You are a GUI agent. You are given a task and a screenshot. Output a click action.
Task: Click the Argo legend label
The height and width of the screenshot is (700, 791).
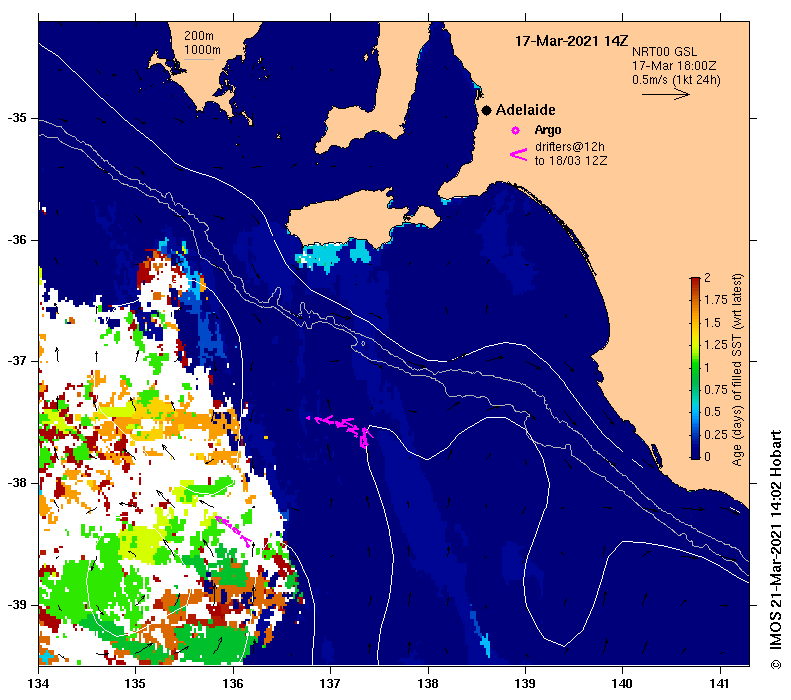pyautogui.click(x=548, y=130)
